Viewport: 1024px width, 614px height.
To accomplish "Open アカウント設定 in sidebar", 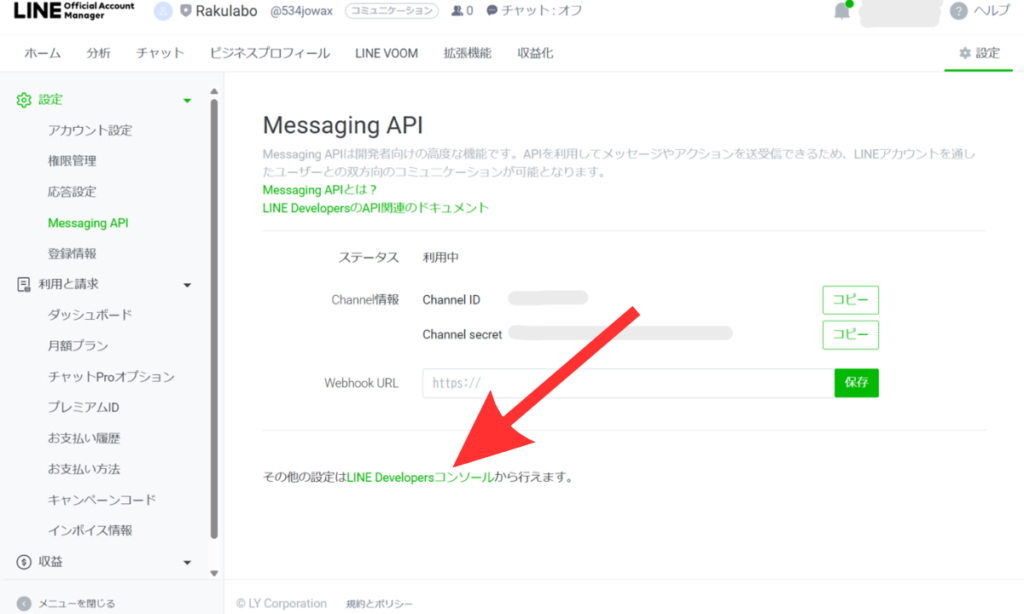I will tap(90, 131).
